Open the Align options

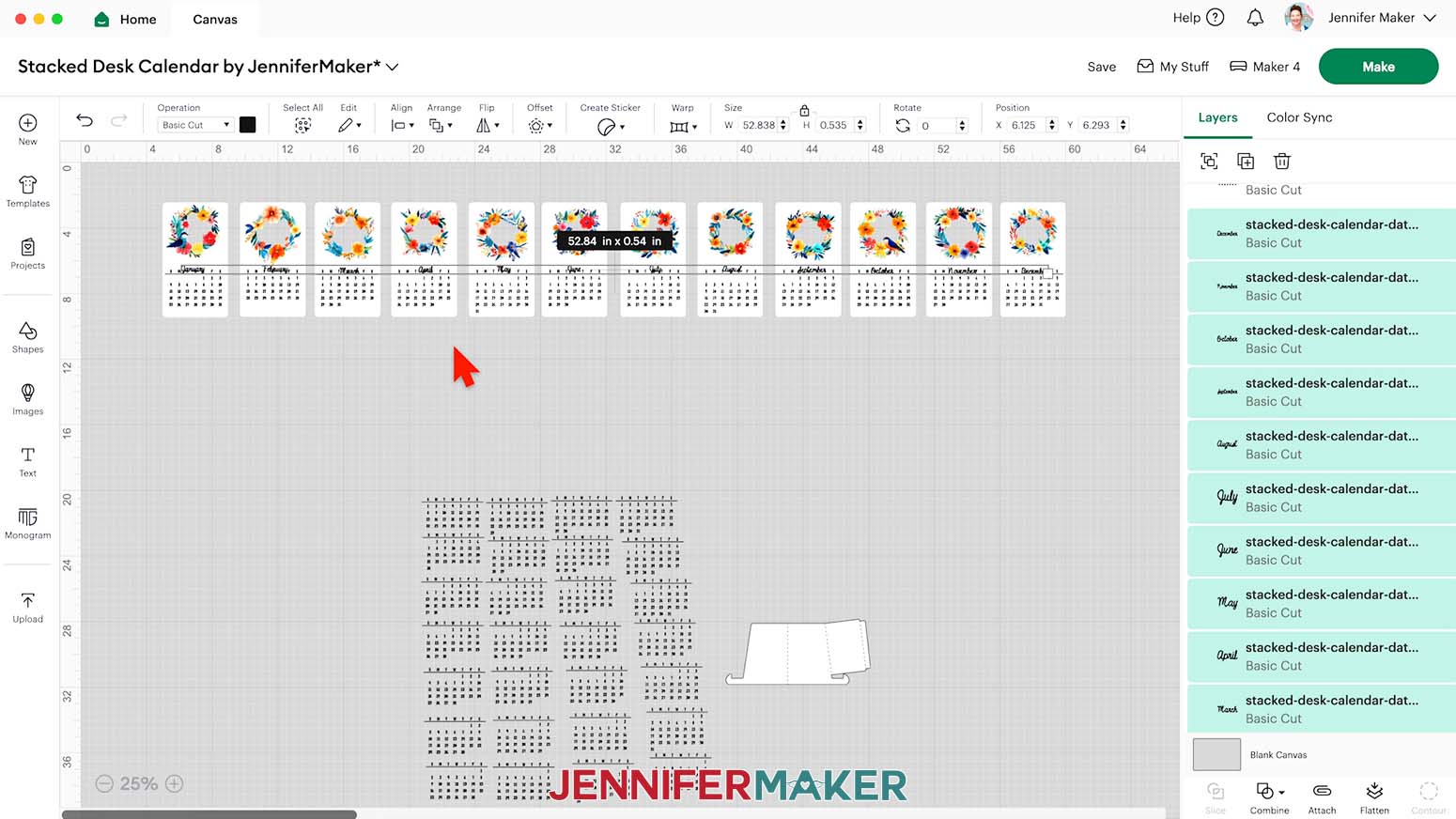(402, 125)
